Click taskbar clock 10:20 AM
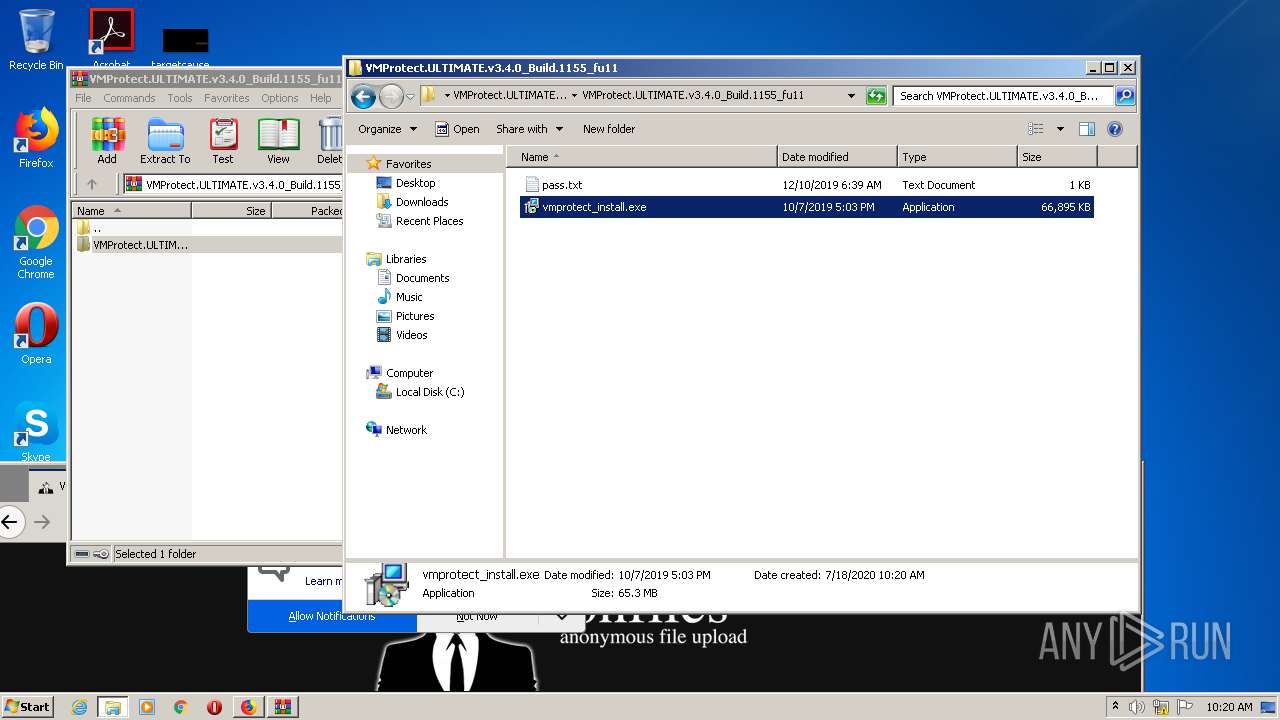 click(x=1229, y=707)
